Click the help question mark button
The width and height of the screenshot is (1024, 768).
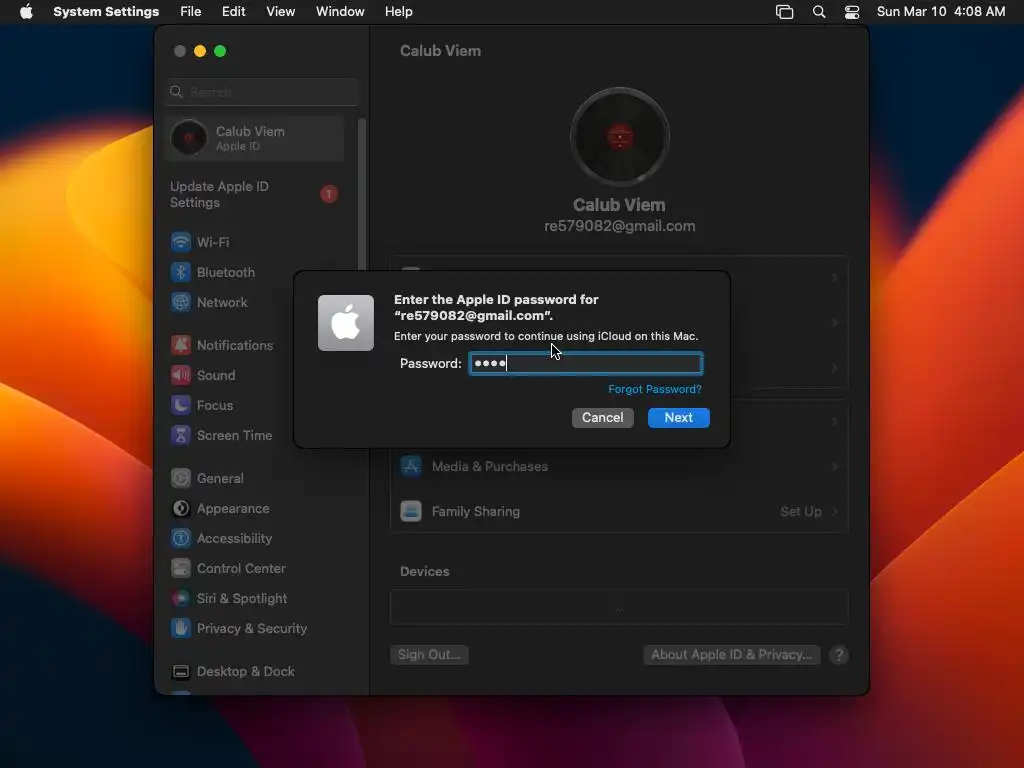coord(839,655)
